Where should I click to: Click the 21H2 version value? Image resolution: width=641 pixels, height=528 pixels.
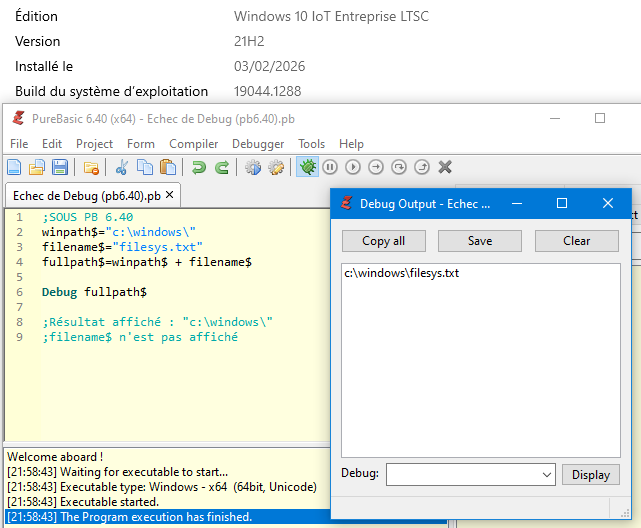point(249,41)
